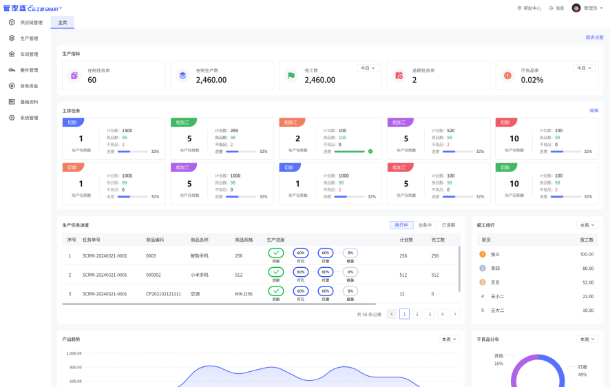610x387 pixels.
Task: Open the 车间管理 house icon in sidebar
Action: (12, 54)
